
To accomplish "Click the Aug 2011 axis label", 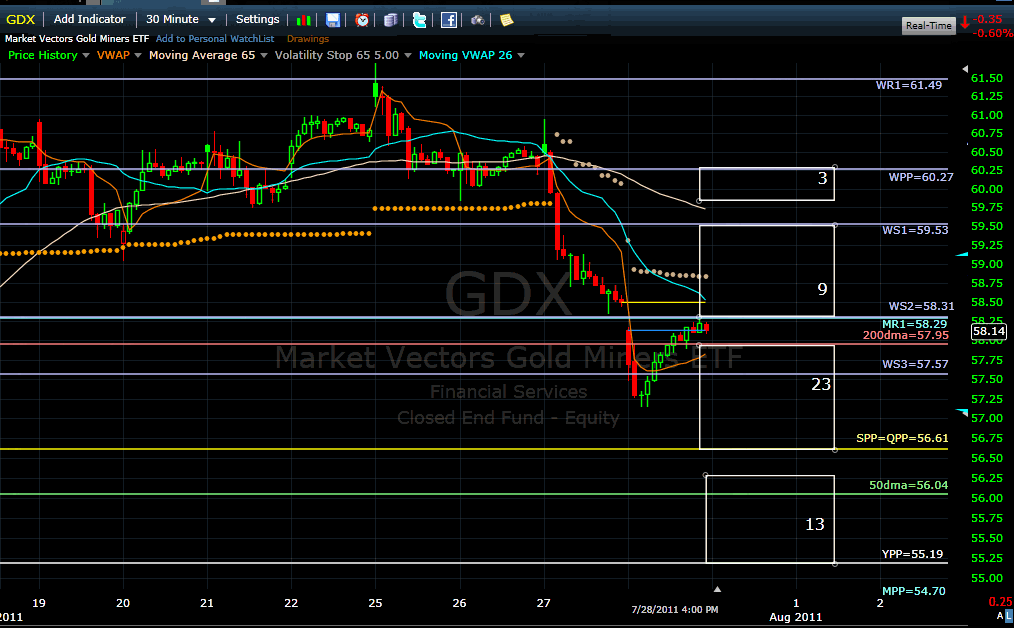I will click(x=795, y=616).
